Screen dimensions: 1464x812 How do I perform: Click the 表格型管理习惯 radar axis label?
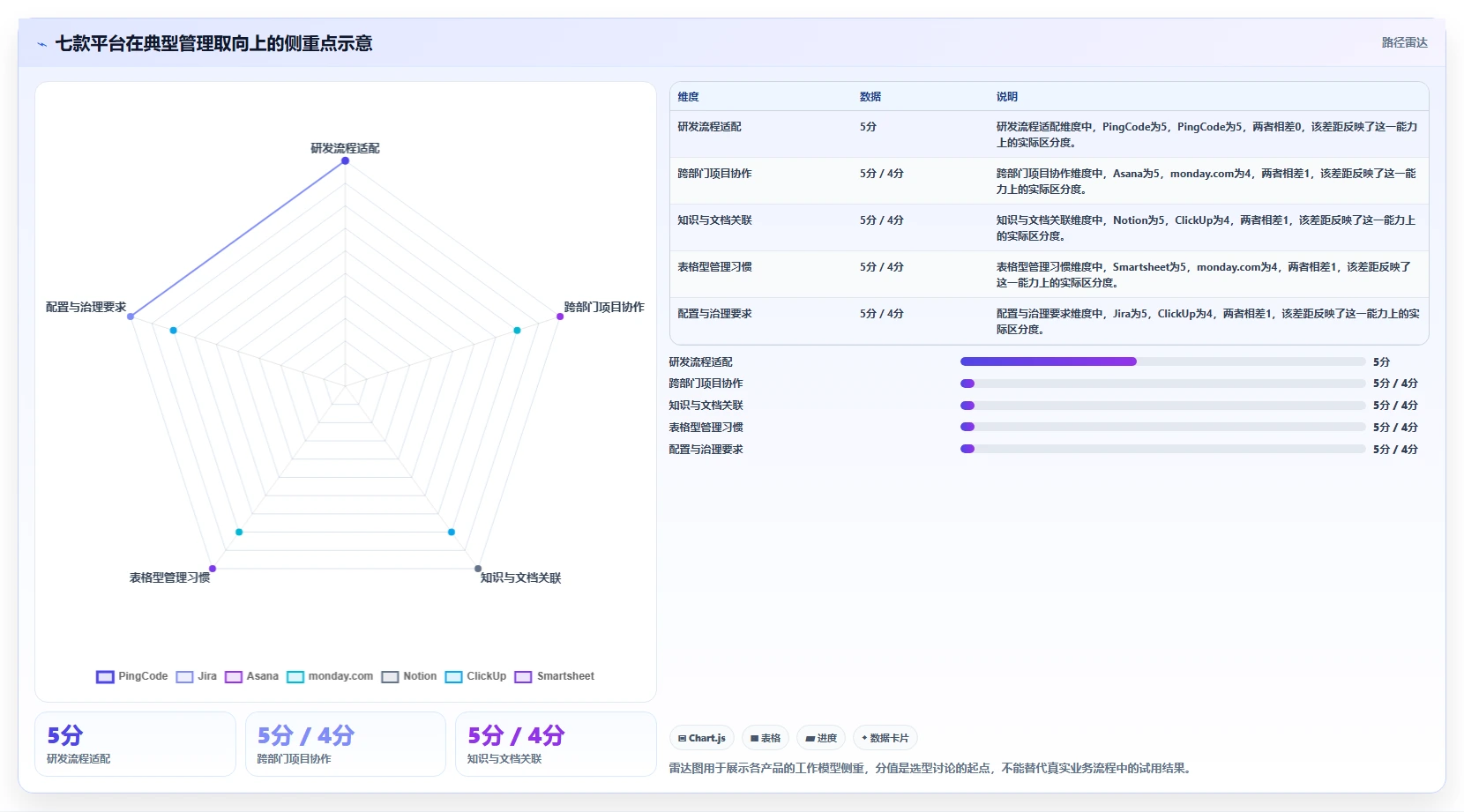170,577
